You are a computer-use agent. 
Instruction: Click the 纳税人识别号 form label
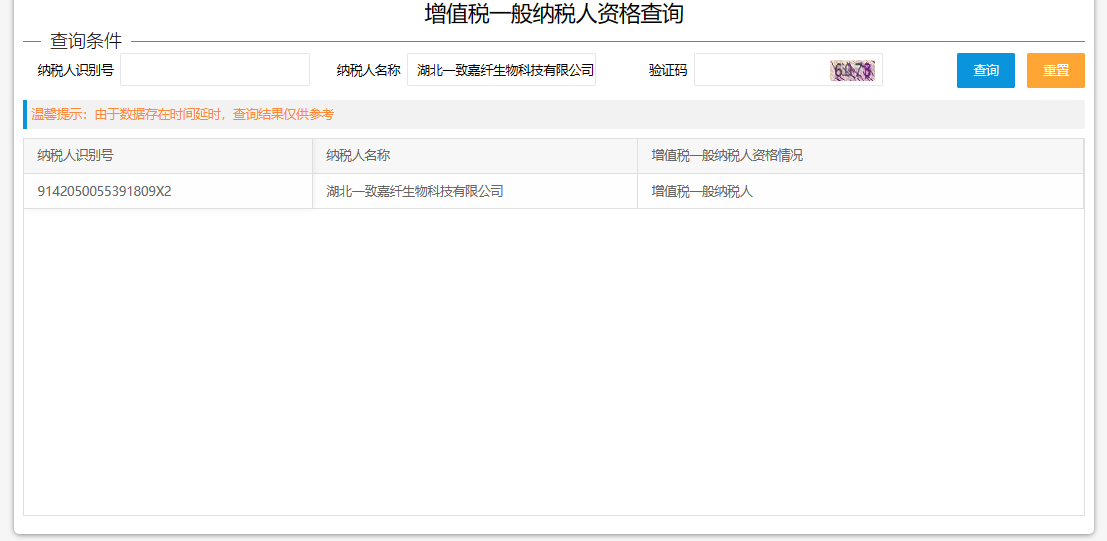[75, 70]
